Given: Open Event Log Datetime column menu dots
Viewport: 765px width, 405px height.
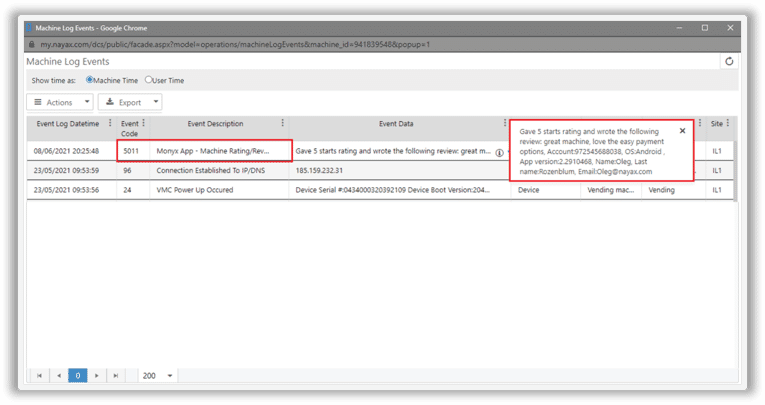Looking at the screenshot, I should point(110,123).
